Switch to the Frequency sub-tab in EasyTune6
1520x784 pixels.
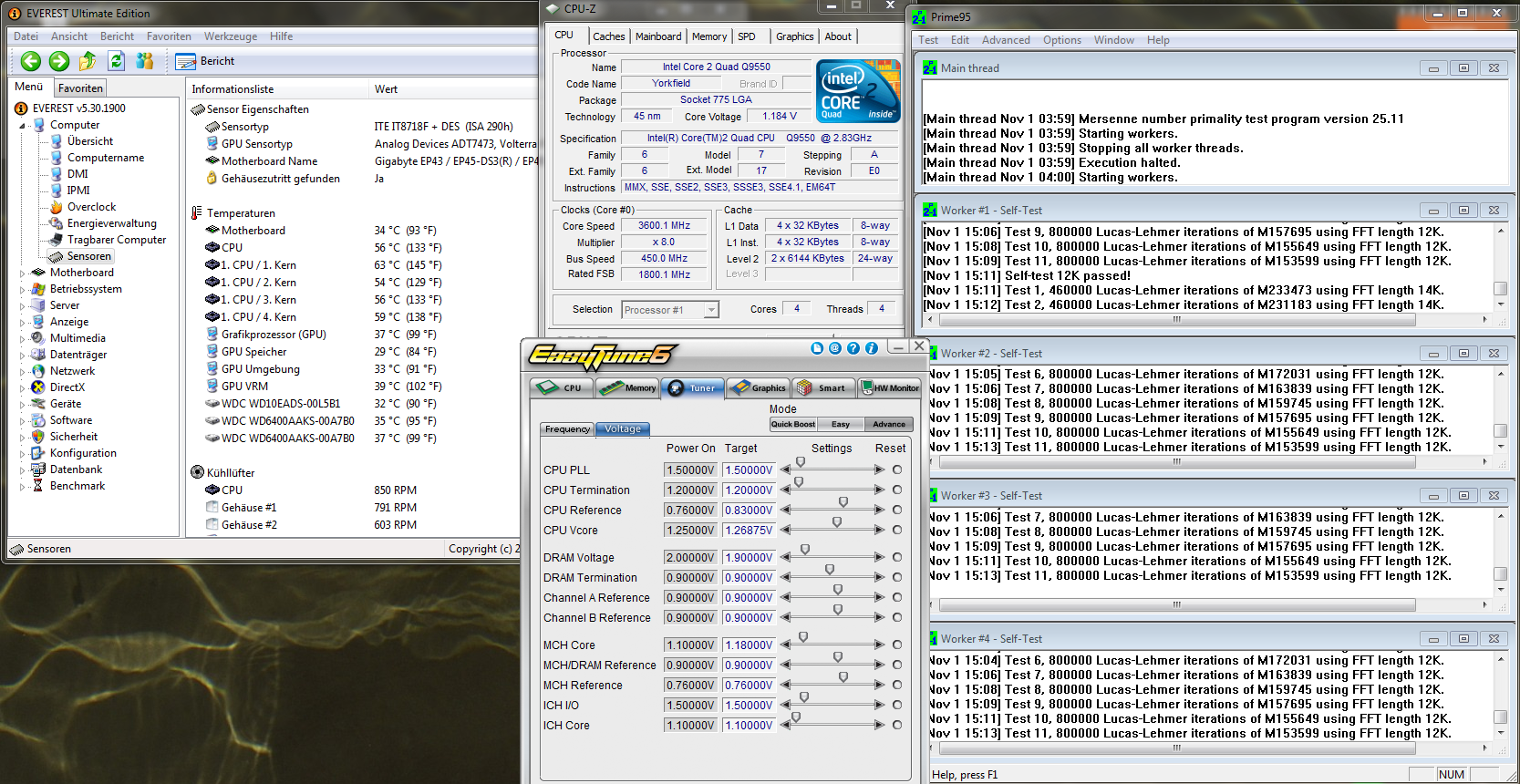point(567,429)
